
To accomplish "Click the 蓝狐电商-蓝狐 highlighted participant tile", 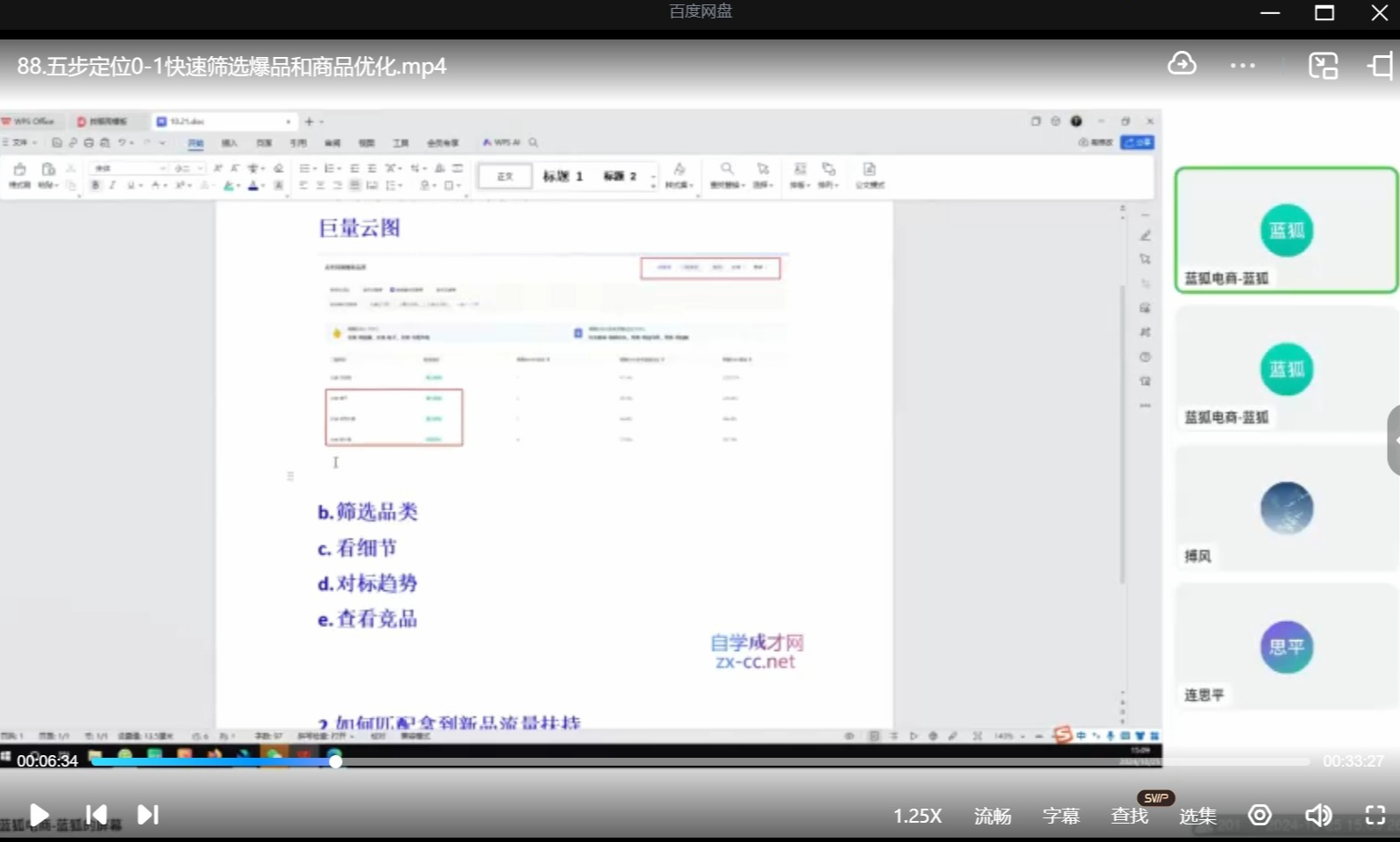I will 1286,230.
